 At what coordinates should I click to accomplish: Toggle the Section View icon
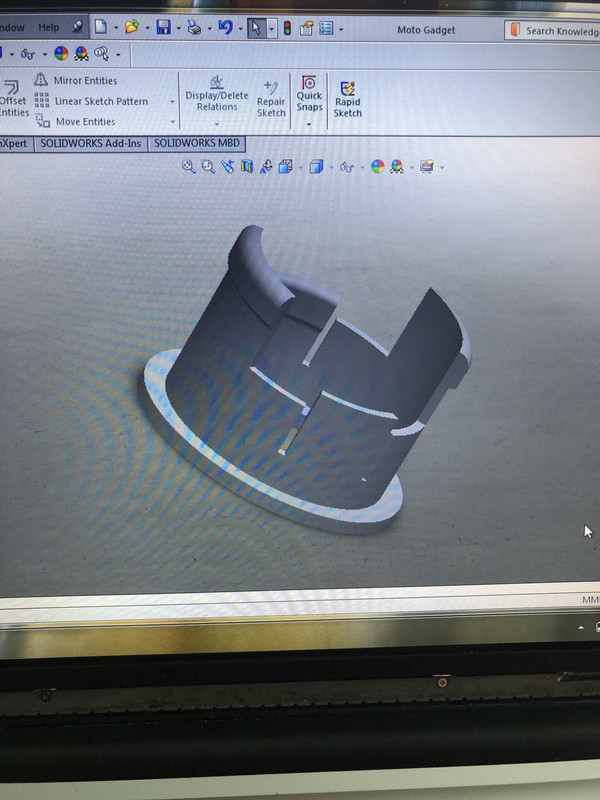click(x=247, y=166)
